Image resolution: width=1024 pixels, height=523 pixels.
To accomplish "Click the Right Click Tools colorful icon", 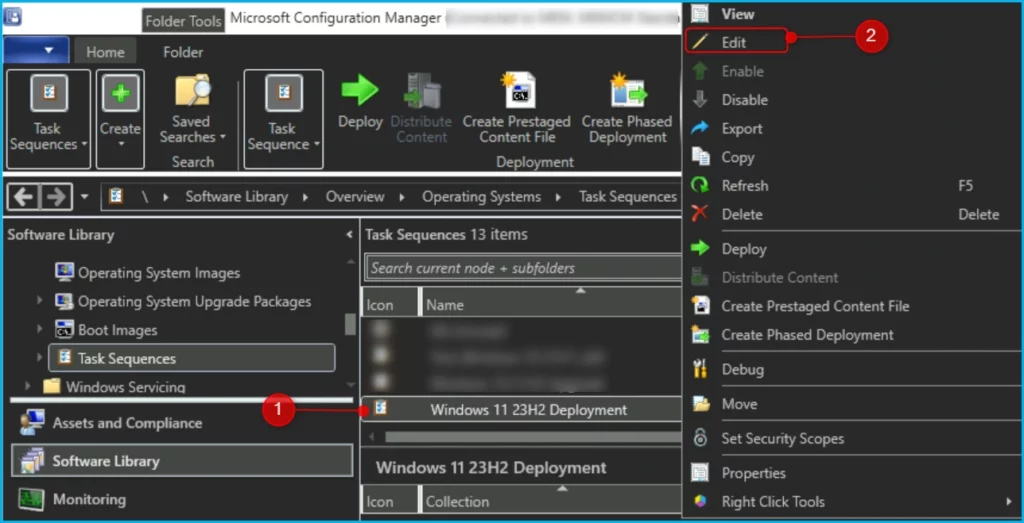I will [700, 501].
